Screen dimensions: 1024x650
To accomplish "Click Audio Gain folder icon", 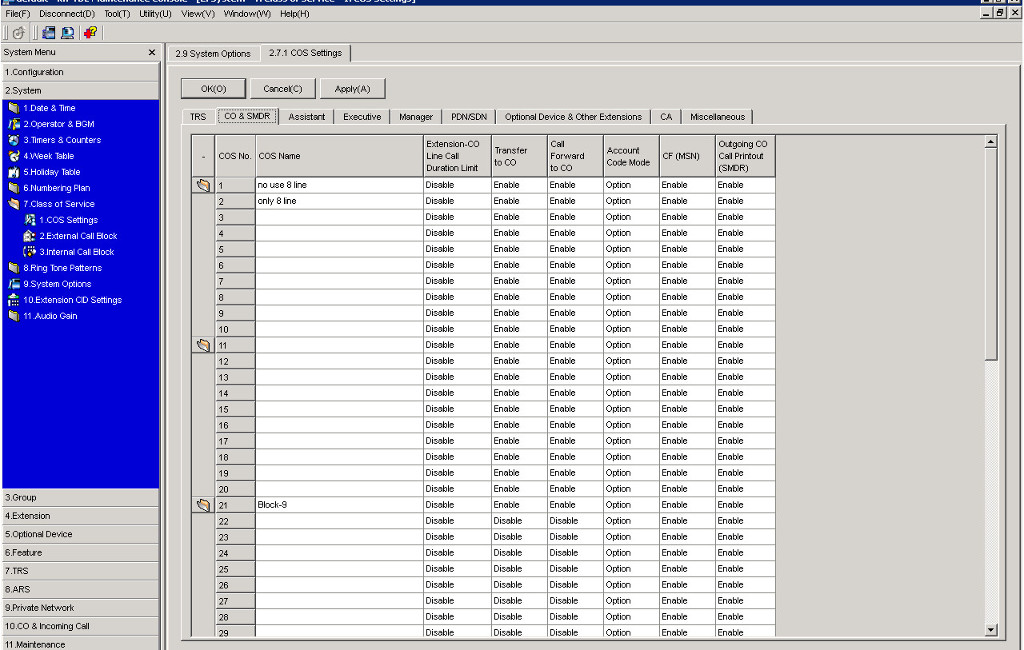I will click(14, 316).
